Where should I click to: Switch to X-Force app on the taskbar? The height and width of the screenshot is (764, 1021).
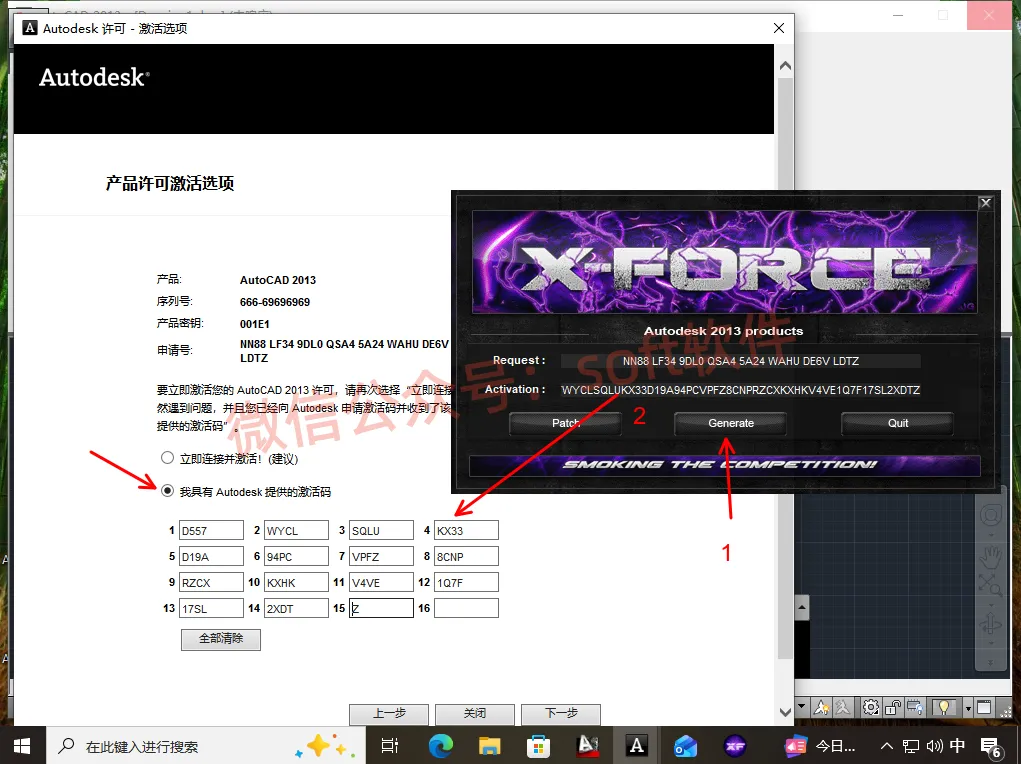(735, 746)
